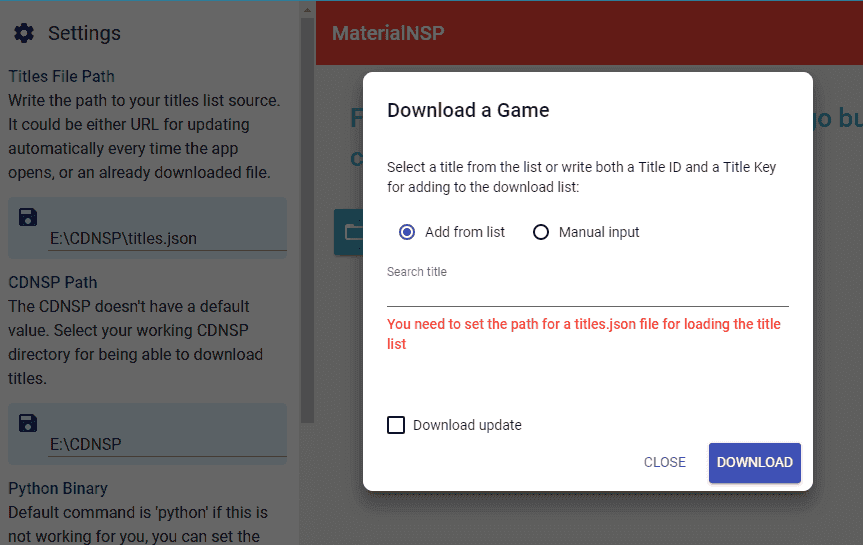This screenshot has width=863, height=545.
Task: Click the settings panel scrollbar thumb
Action: (x=308, y=220)
